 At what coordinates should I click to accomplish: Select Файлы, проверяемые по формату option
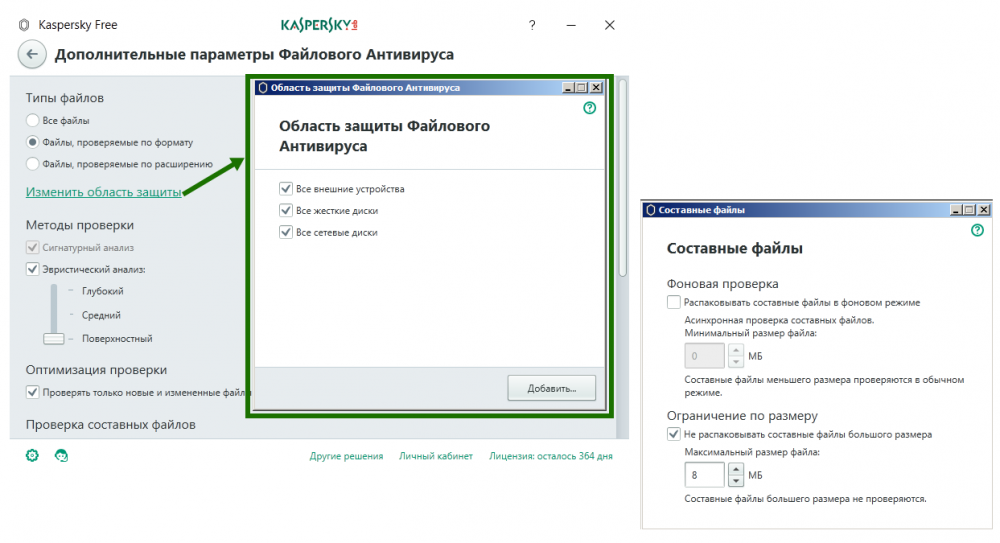coord(33,142)
